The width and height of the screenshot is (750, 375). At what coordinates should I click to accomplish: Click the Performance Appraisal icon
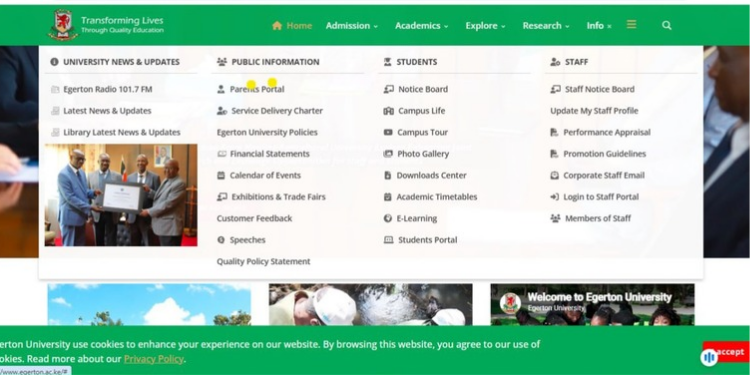554,132
